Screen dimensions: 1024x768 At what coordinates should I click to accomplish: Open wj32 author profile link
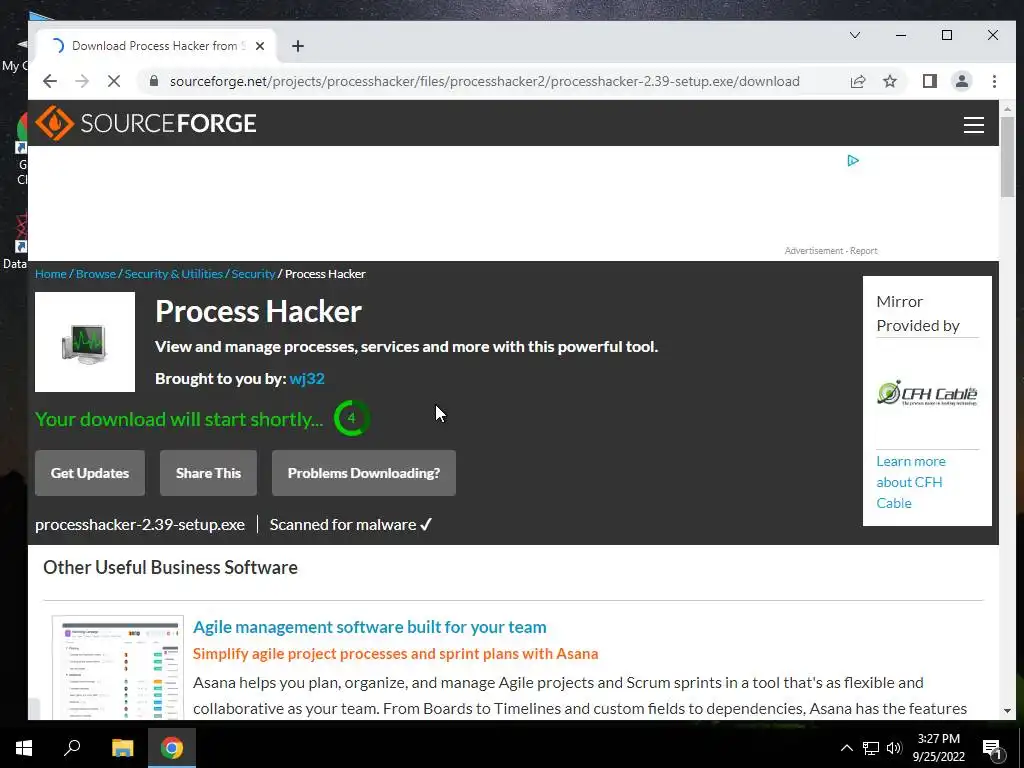point(307,379)
